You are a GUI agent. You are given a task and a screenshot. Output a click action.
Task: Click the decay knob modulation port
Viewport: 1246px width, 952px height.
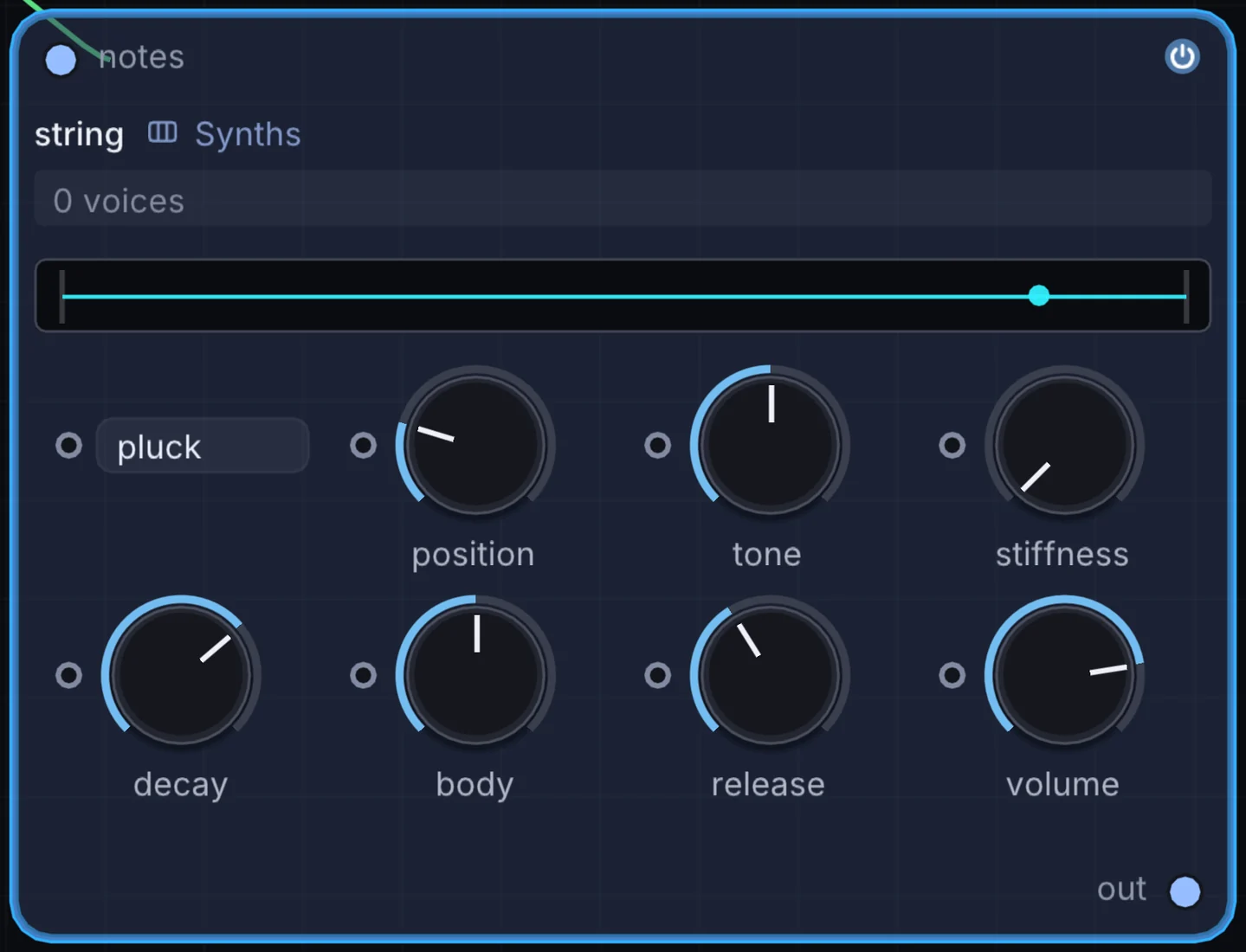(x=68, y=675)
